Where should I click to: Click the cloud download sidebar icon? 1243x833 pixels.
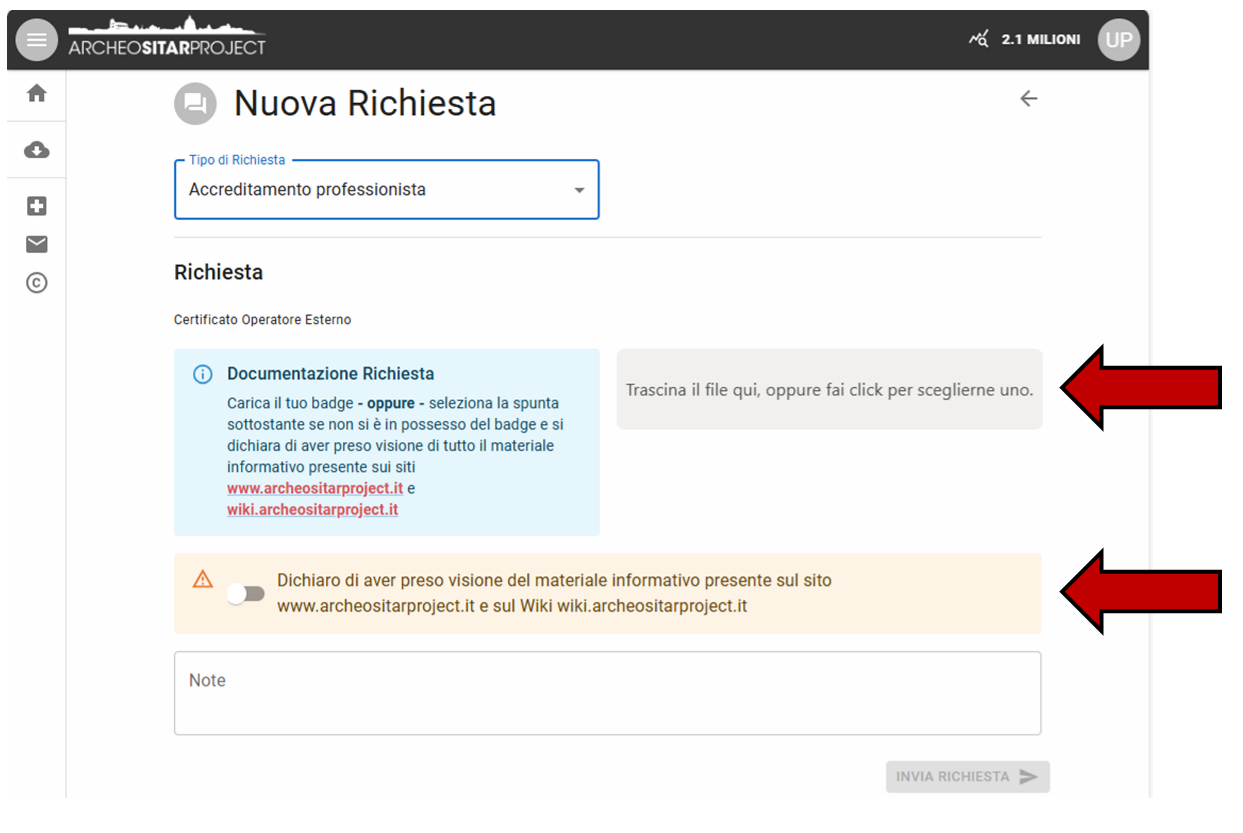click(37, 151)
